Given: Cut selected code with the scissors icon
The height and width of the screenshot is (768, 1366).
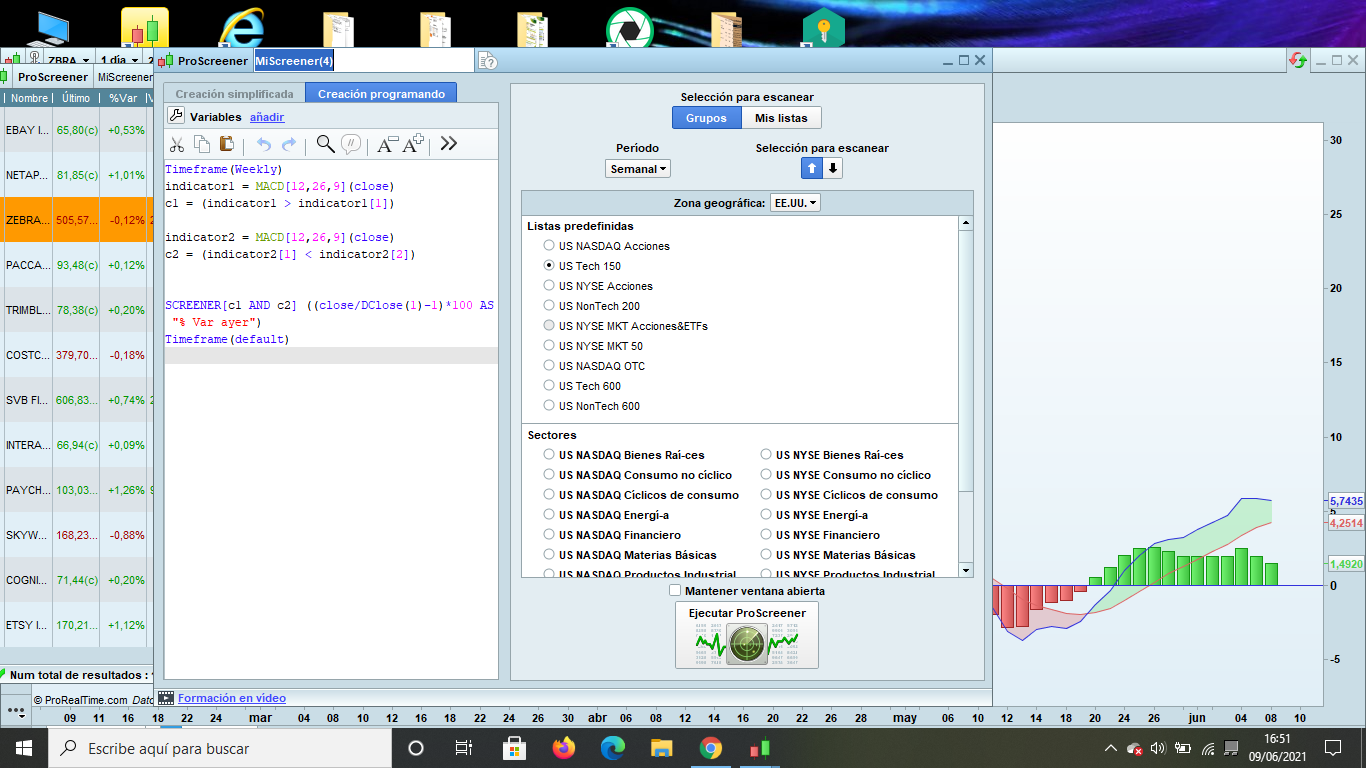Looking at the screenshot, I should pyautogui.click(x=176, y=144).
